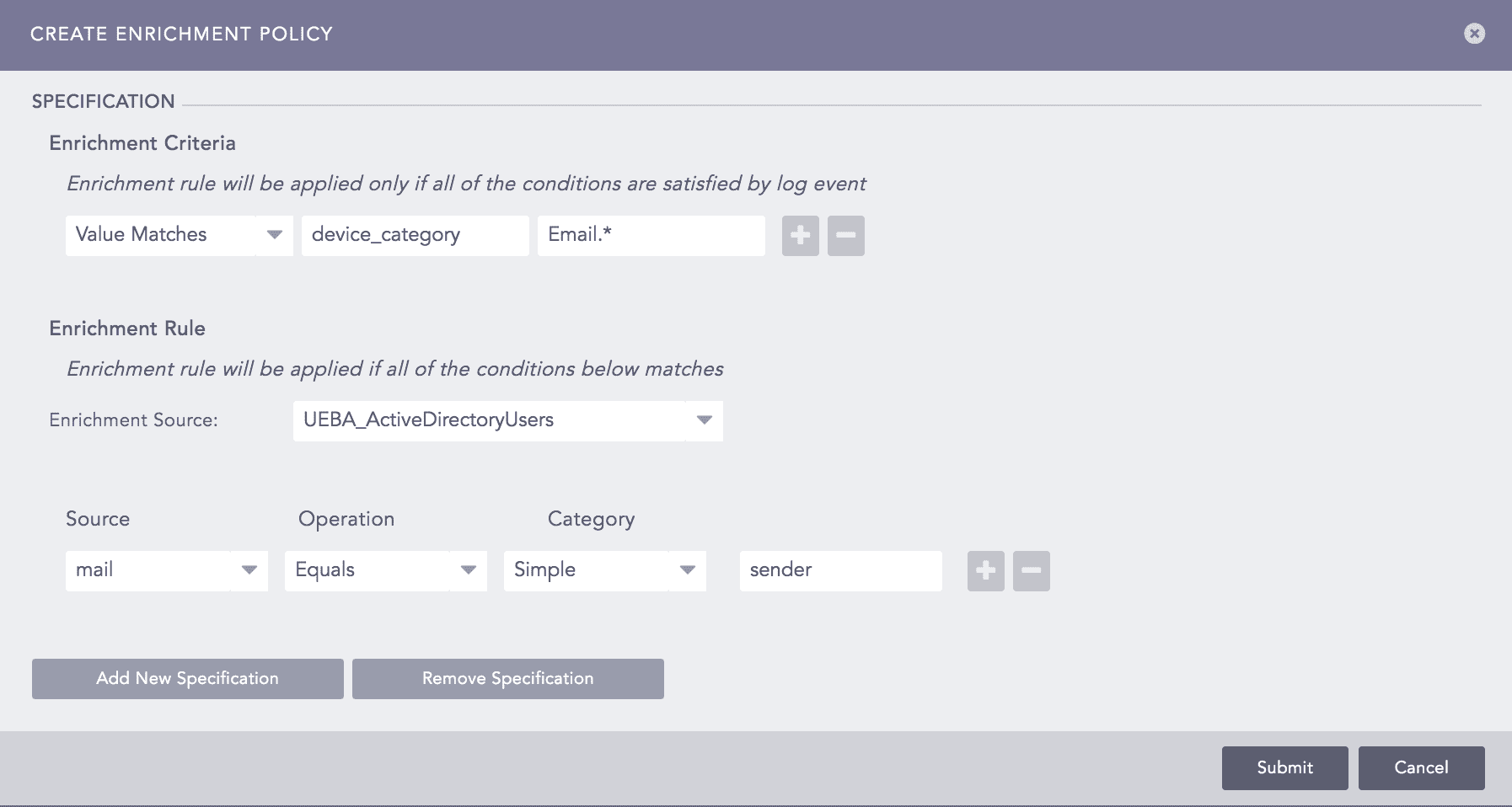This screenshot has width=1512, height=807.
Task: Open the Equals Operation dropdown
Action: tap(368, 570)
